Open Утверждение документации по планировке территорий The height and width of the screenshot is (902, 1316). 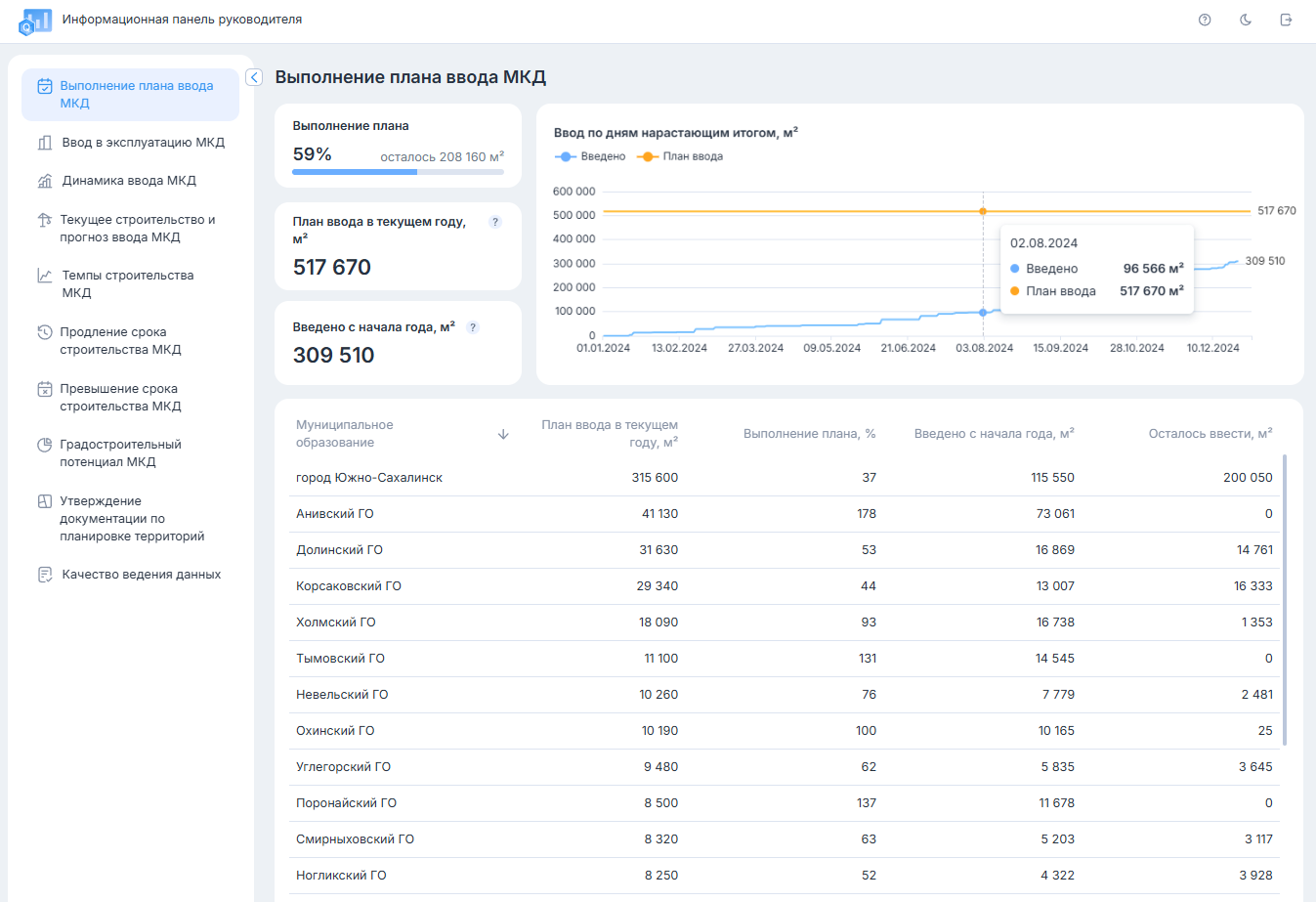tap(130, 519)
